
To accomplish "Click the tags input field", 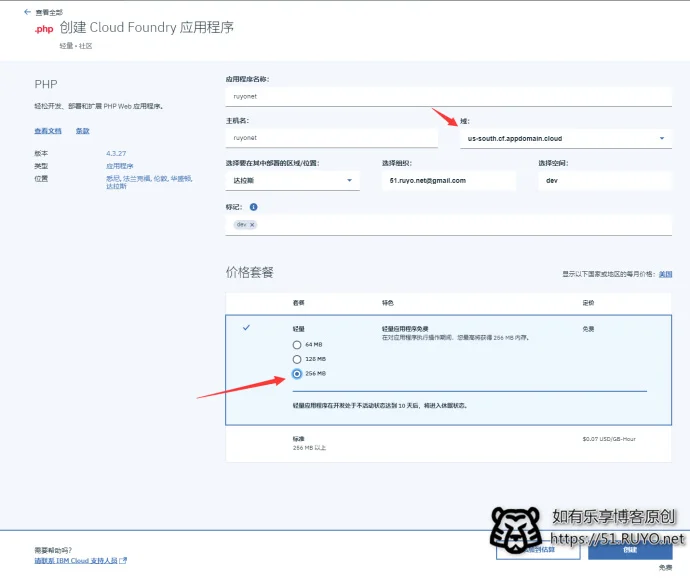I will coord(448,225).
